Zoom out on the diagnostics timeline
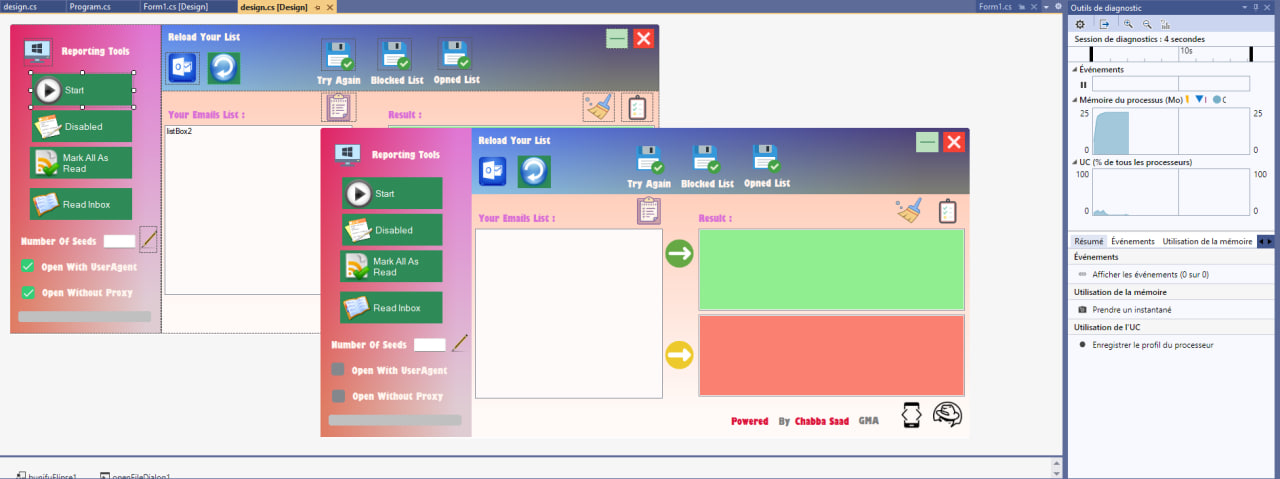Screen dimensions: 1280x479 tap(1147, 23)
